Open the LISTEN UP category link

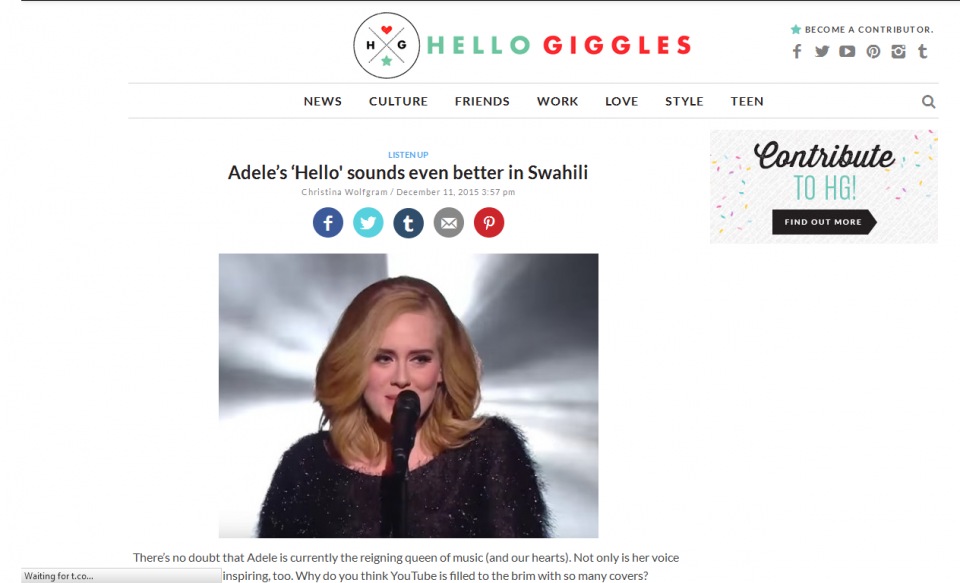click(408, 155)
